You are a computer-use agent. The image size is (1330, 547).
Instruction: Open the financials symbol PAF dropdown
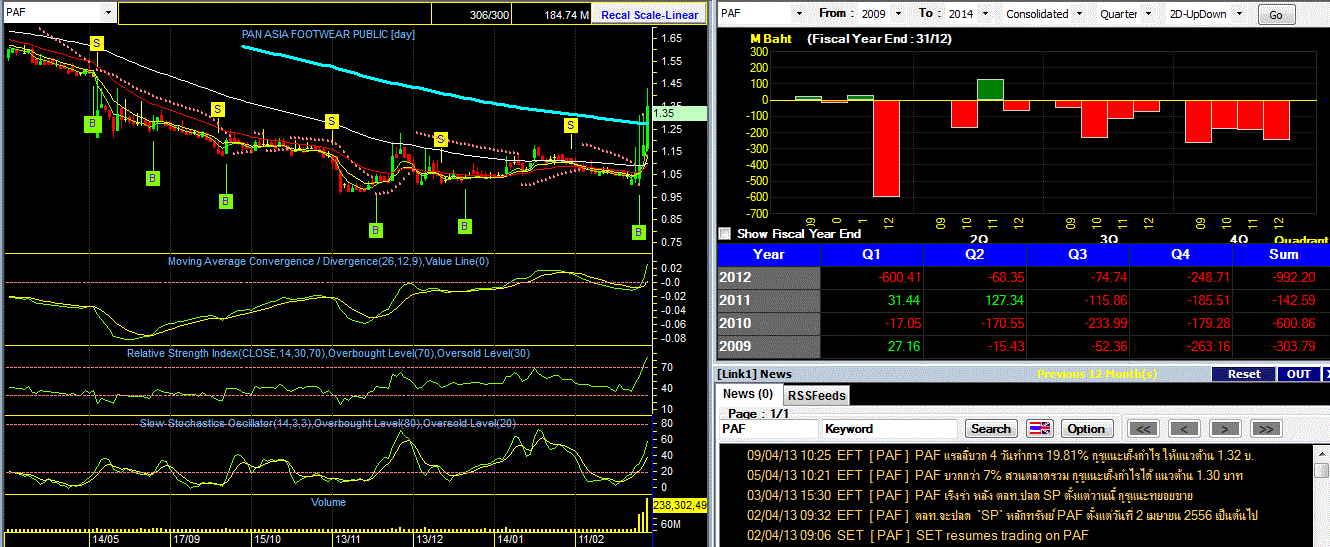click(x=799, y=14)
